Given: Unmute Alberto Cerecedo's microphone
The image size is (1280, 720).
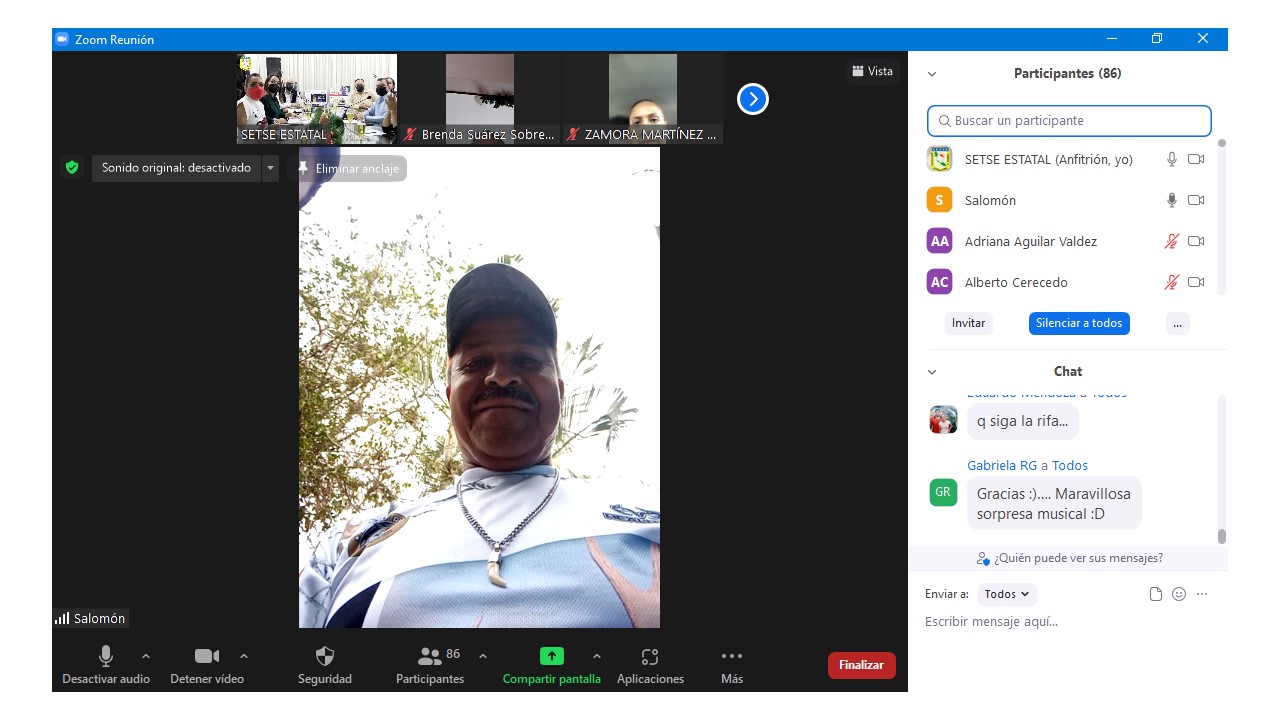Looking at the screenshot, I should [1172, 282].
